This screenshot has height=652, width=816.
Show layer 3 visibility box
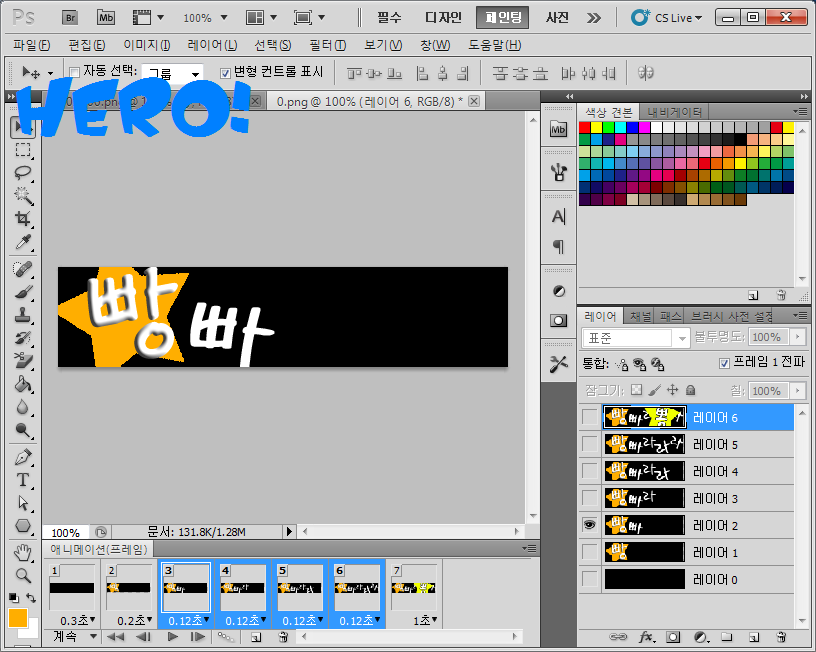click(x=589, y=498)
